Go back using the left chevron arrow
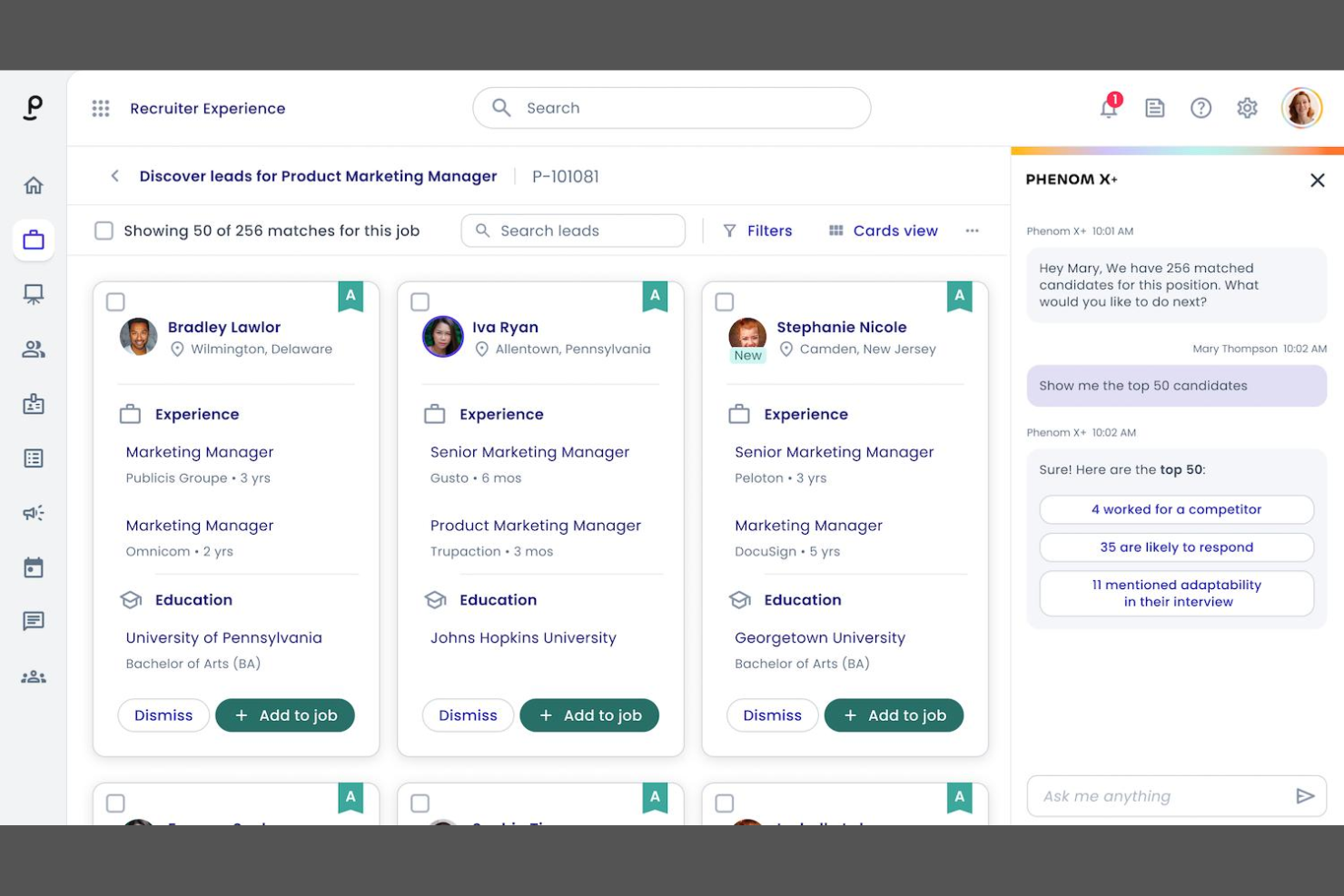 coord(114,176)
